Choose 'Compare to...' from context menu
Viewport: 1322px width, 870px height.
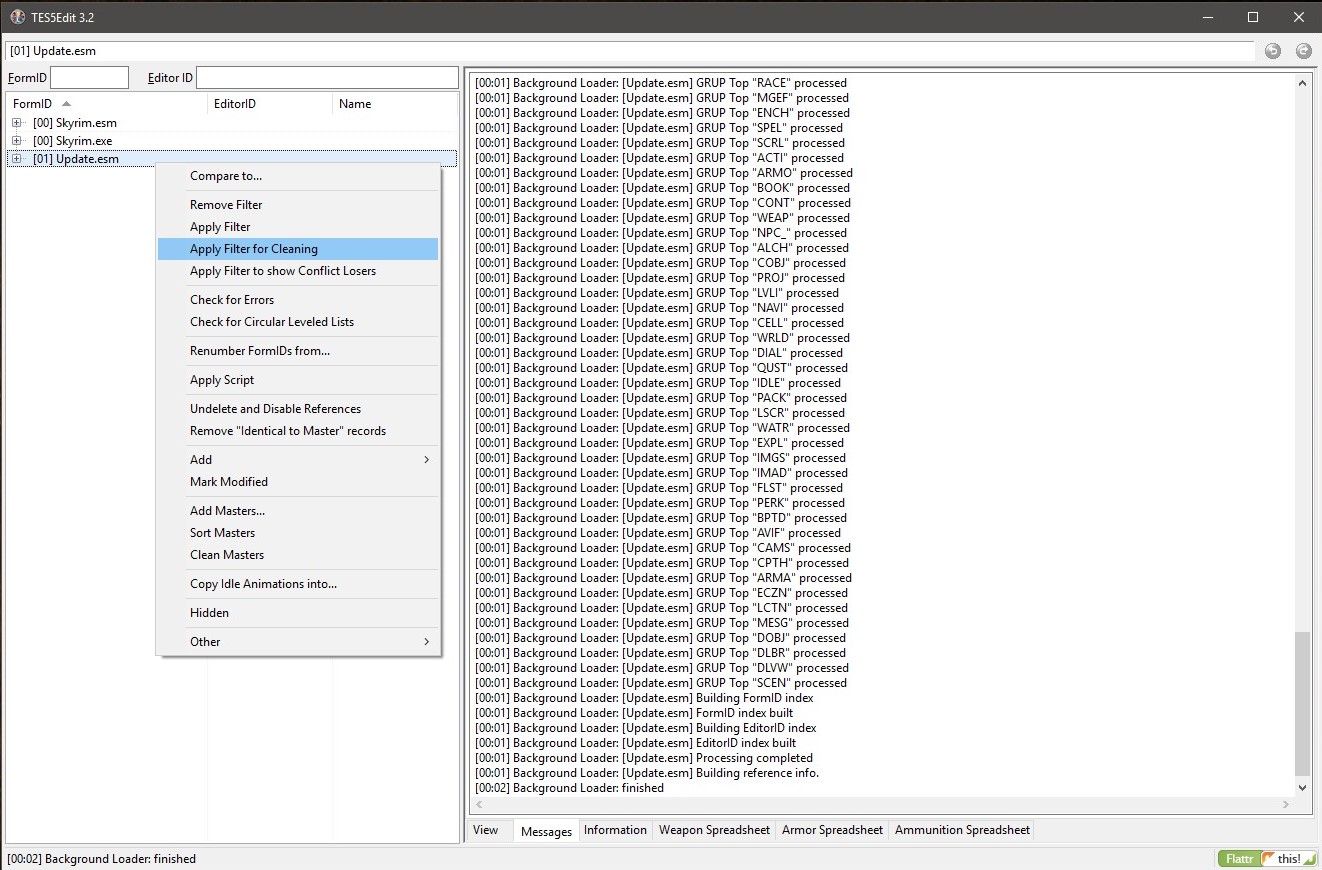[298, 176]
